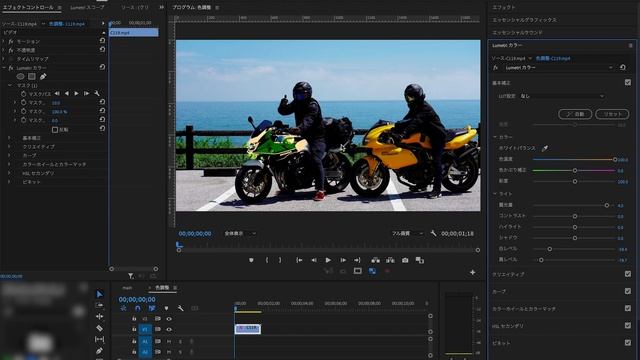Adjust the 色温度 temperature slider handle

click(x=615, y=159)
